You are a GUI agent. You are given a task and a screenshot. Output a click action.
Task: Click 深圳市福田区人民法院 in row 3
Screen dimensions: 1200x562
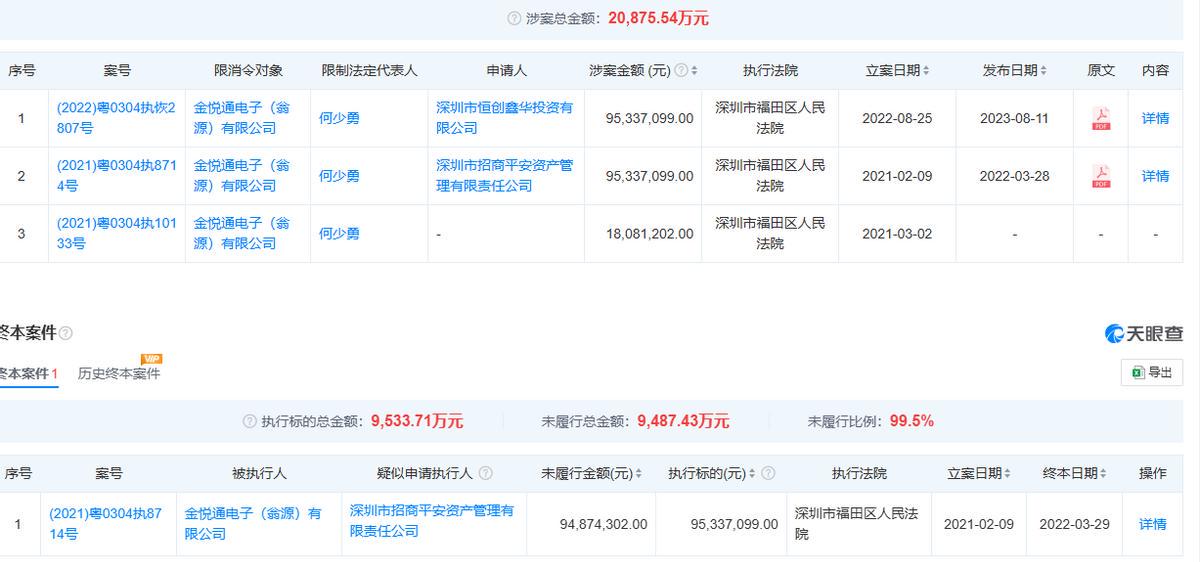point(770,234)
